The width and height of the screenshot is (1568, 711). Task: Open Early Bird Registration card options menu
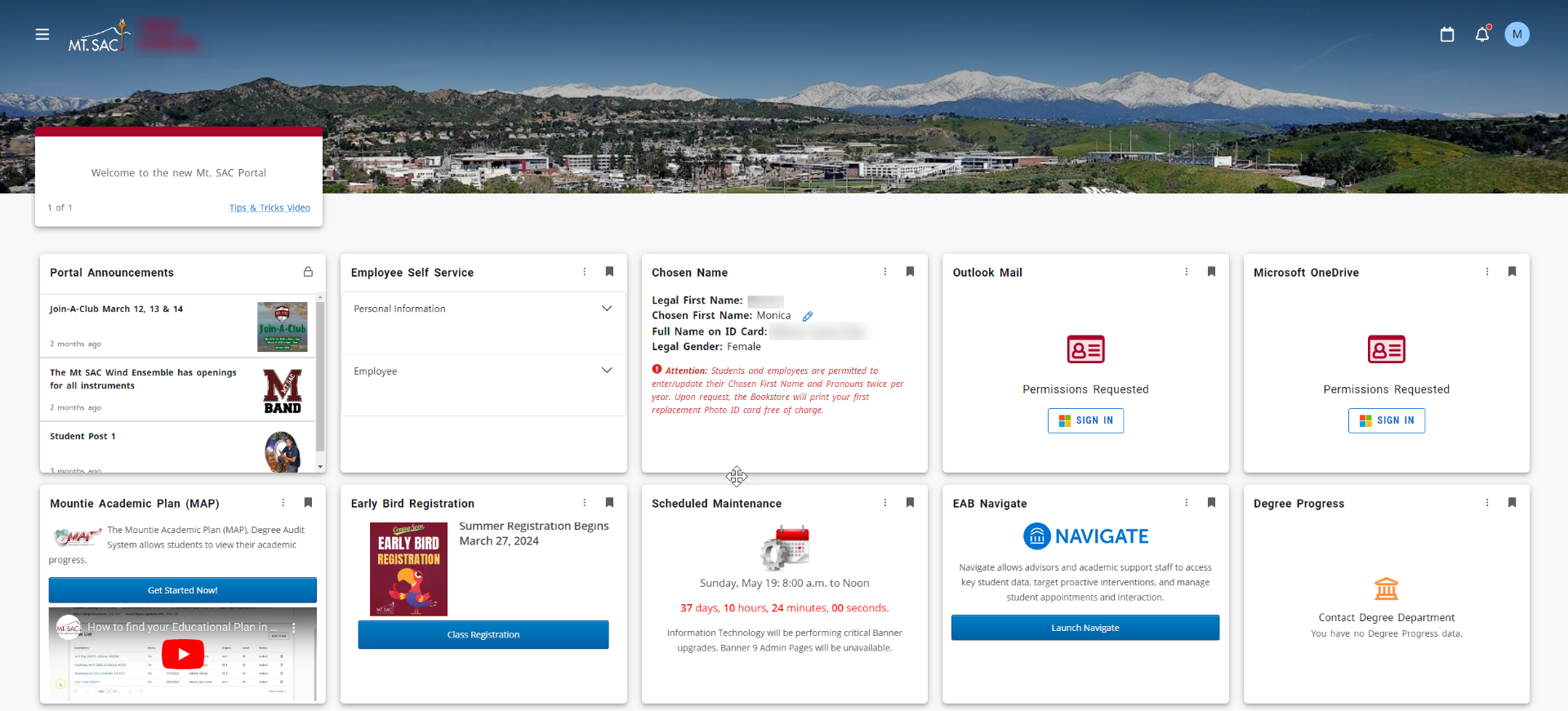point(584,503)
